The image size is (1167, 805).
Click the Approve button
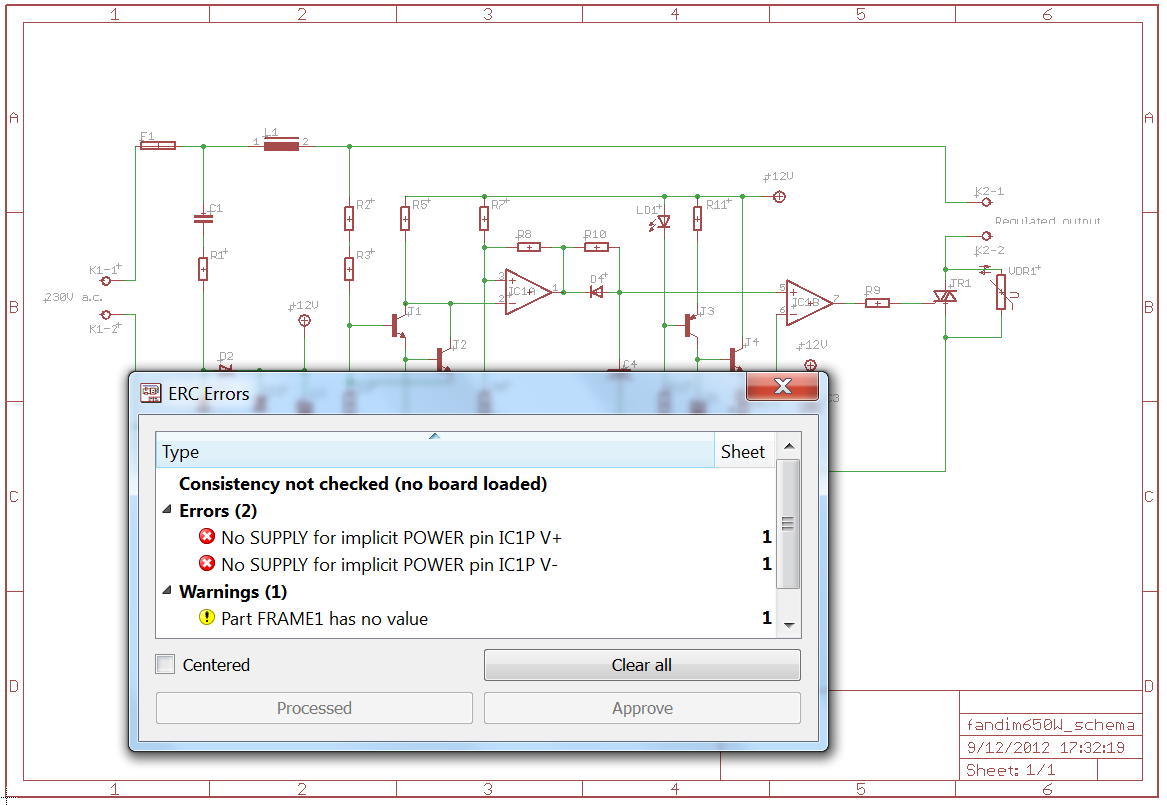coord(642,708)
